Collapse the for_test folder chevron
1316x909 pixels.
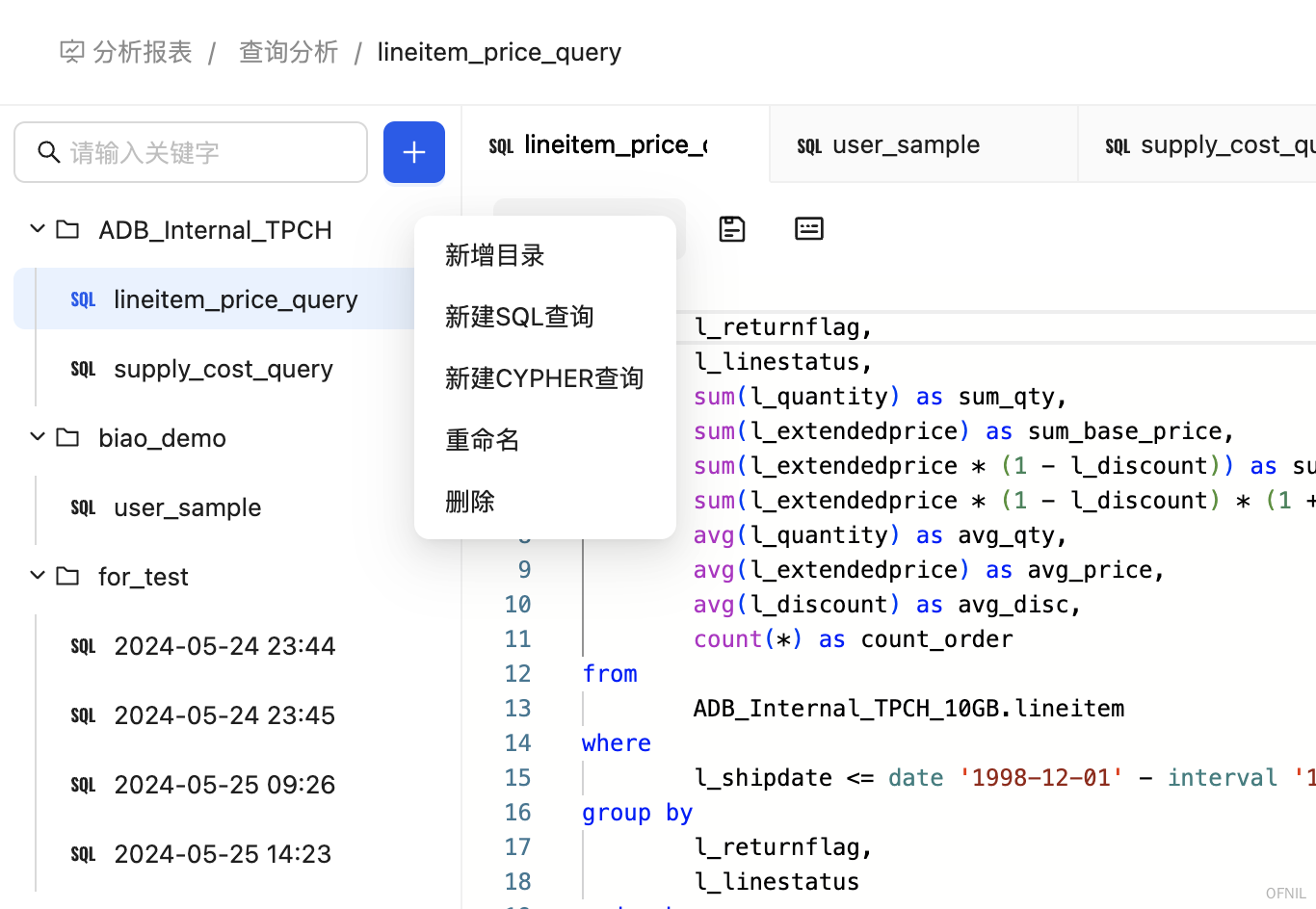[x=38, y=576]
